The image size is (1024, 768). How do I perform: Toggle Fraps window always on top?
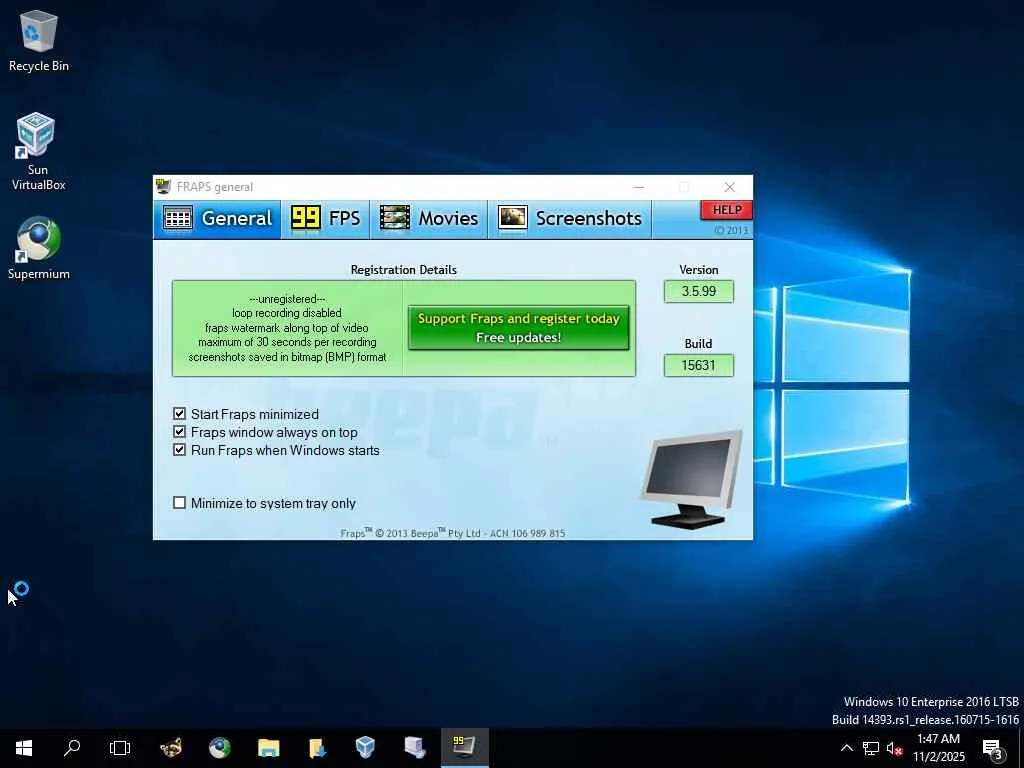coord(180,432)
